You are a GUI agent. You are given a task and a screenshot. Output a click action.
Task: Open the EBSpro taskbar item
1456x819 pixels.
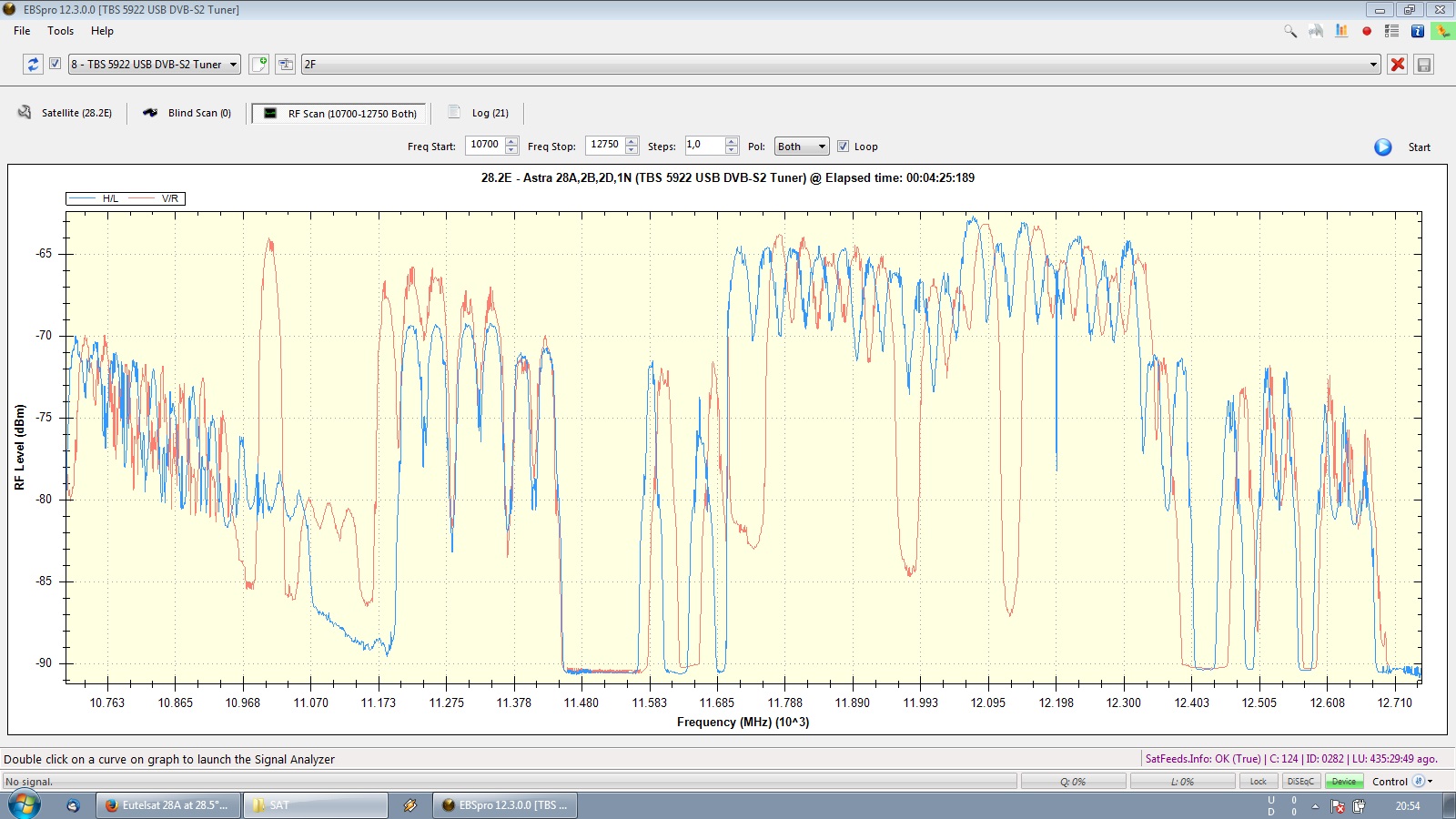[505, 805]
